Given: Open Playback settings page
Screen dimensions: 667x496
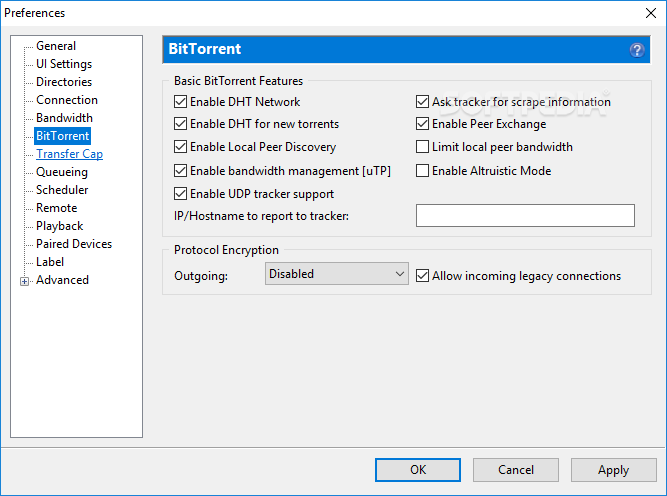Looking at the screenshot, I should pos(60,226).
